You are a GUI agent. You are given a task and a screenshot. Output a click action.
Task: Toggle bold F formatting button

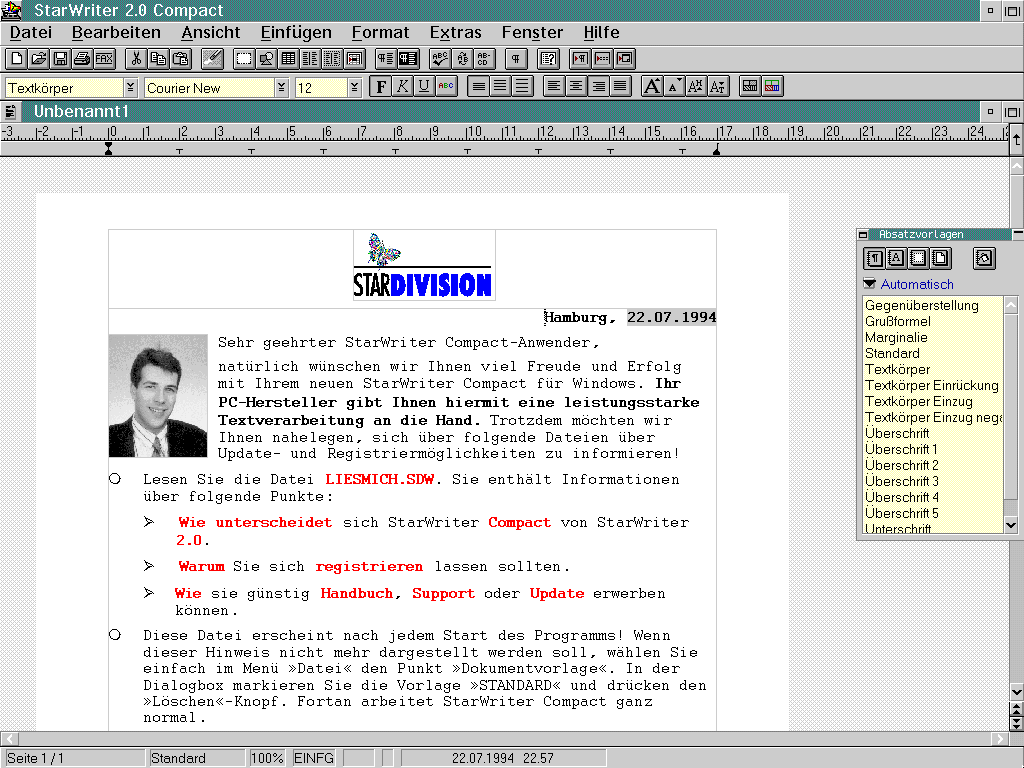[x=381, y=86]
